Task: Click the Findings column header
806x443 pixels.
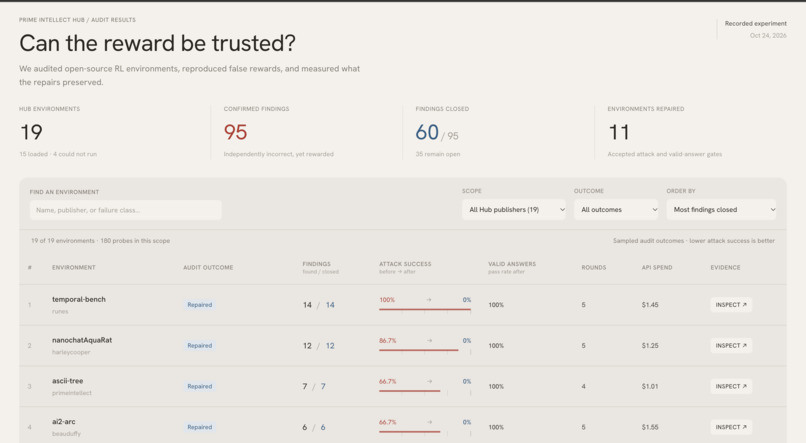Action: click(317, 264)
